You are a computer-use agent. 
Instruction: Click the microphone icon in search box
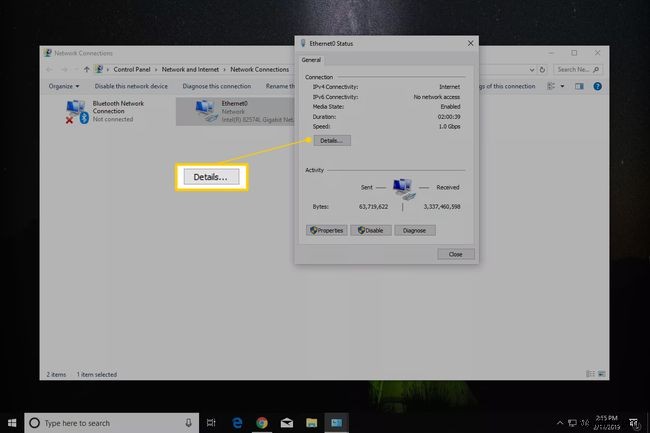click(x=188, y=423)
